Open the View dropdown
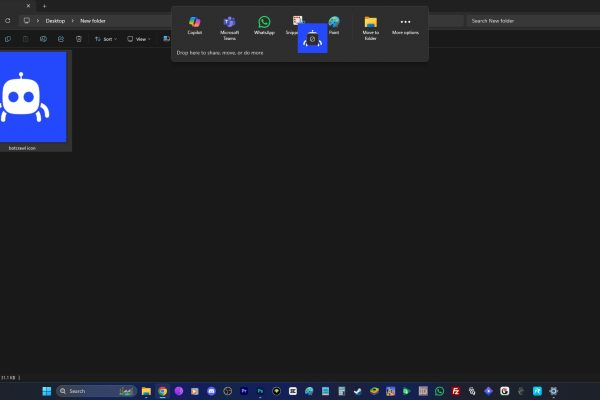600x400 pixels. coord(139,39)
